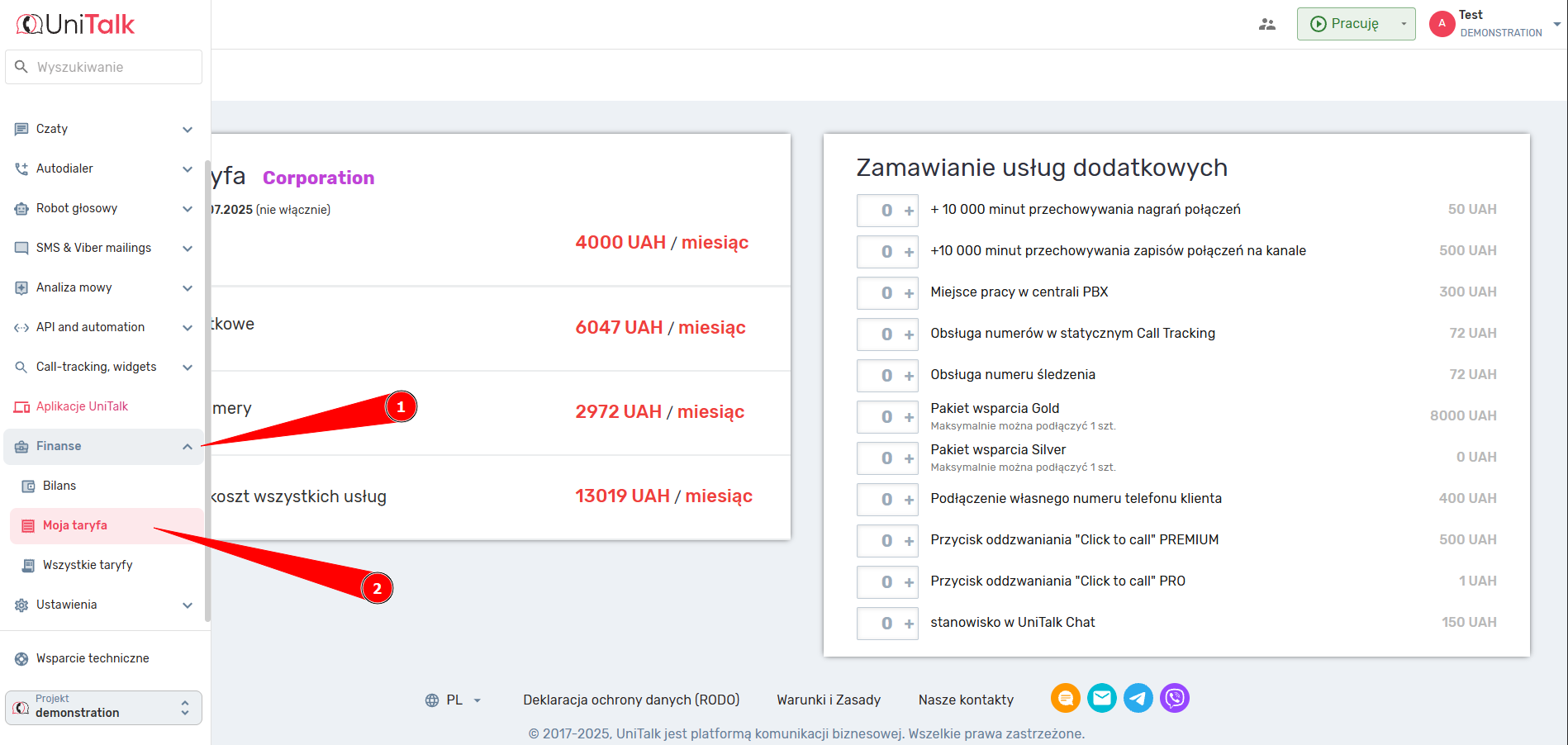Click the UniTalk logo
Viewport: 1568px width, 745px height.
(76, 25)
